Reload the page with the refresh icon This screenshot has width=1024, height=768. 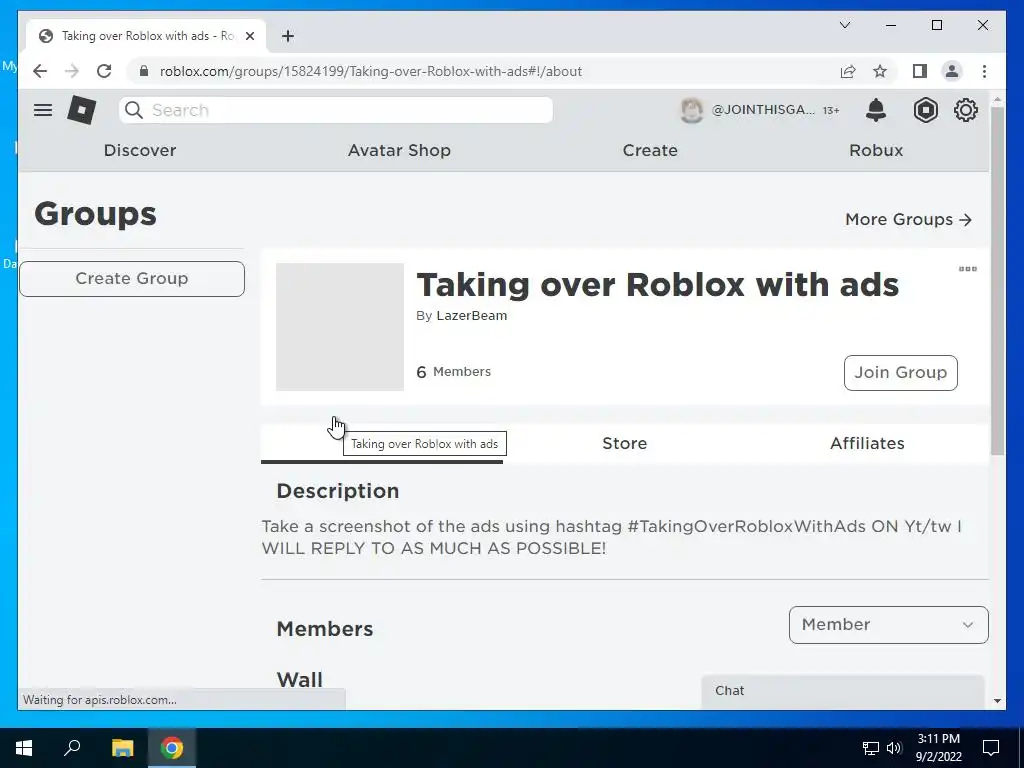tap(104, 71)
